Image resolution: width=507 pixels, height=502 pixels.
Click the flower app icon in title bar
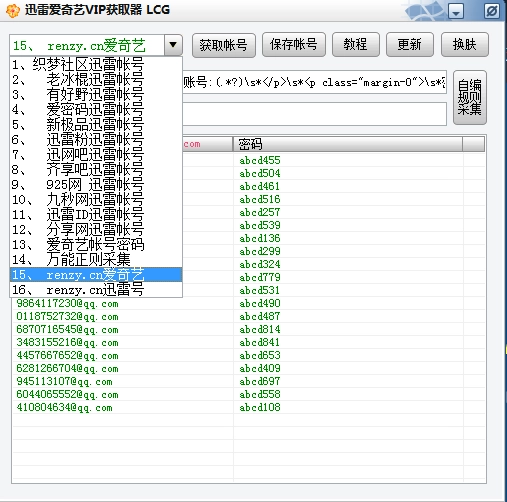tap(13, 11)
